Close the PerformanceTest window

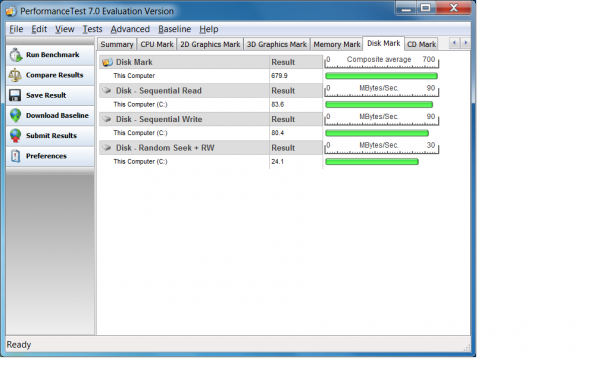click(x=453, y=8)
